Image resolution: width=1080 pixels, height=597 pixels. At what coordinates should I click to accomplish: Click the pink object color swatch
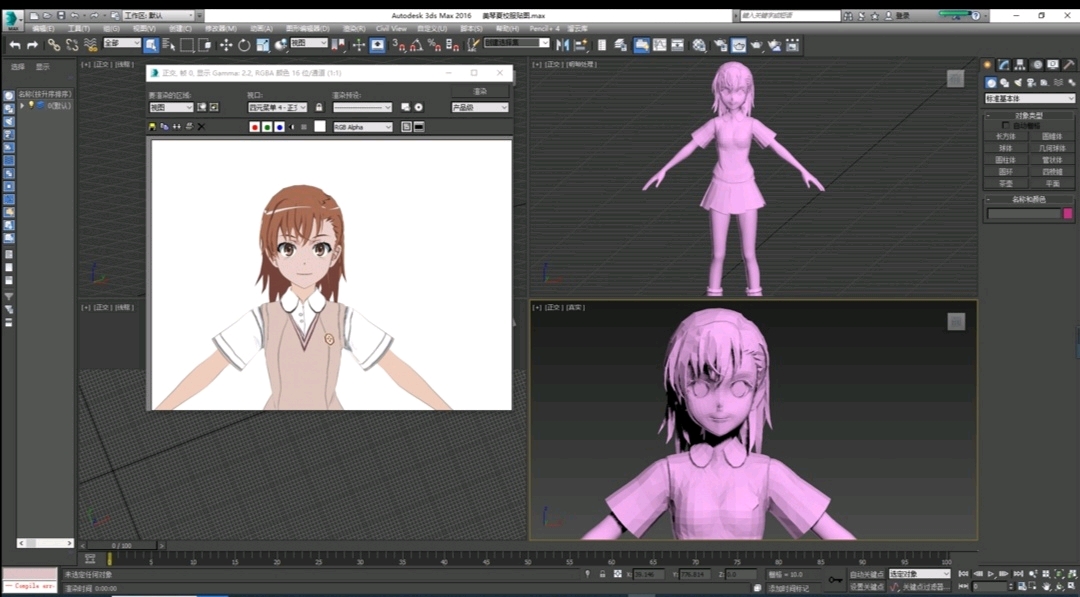pyautogui.click(x=1067, y=213)
